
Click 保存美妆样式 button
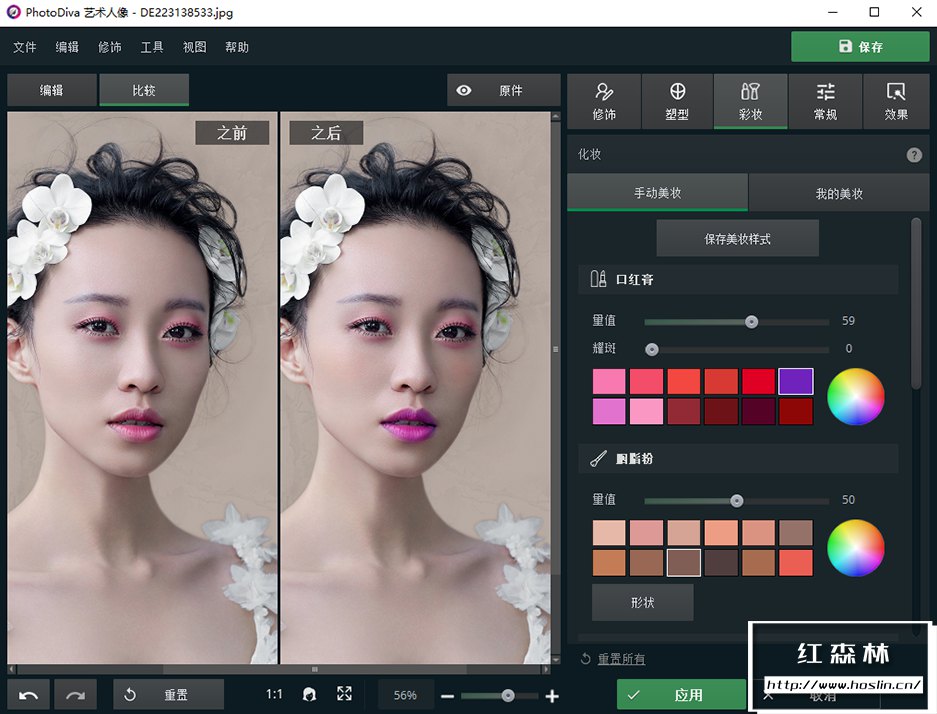(x=737, y=238)
